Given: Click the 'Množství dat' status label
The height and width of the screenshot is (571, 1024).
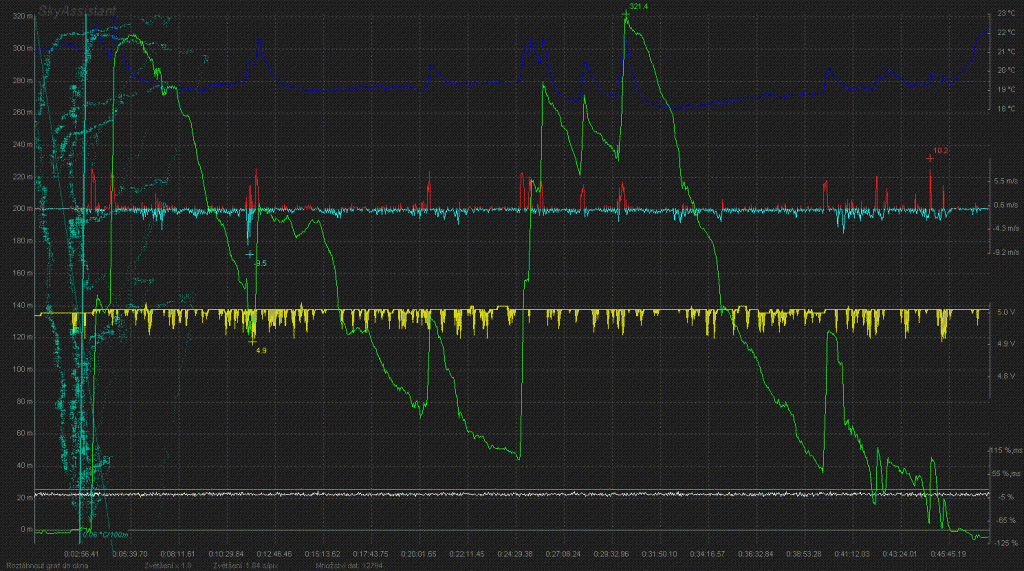Looking at the screenshot, I should [x=342, y=565].
